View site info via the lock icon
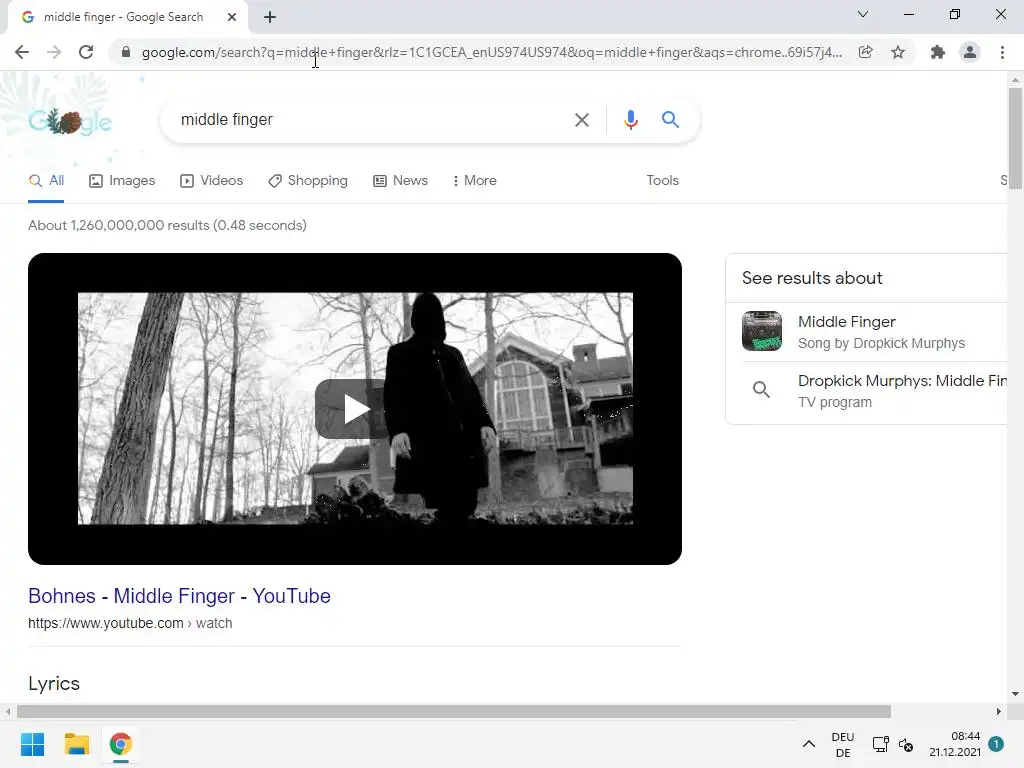The height and width of the screenshot is (768, 1024). pos(126,52)
